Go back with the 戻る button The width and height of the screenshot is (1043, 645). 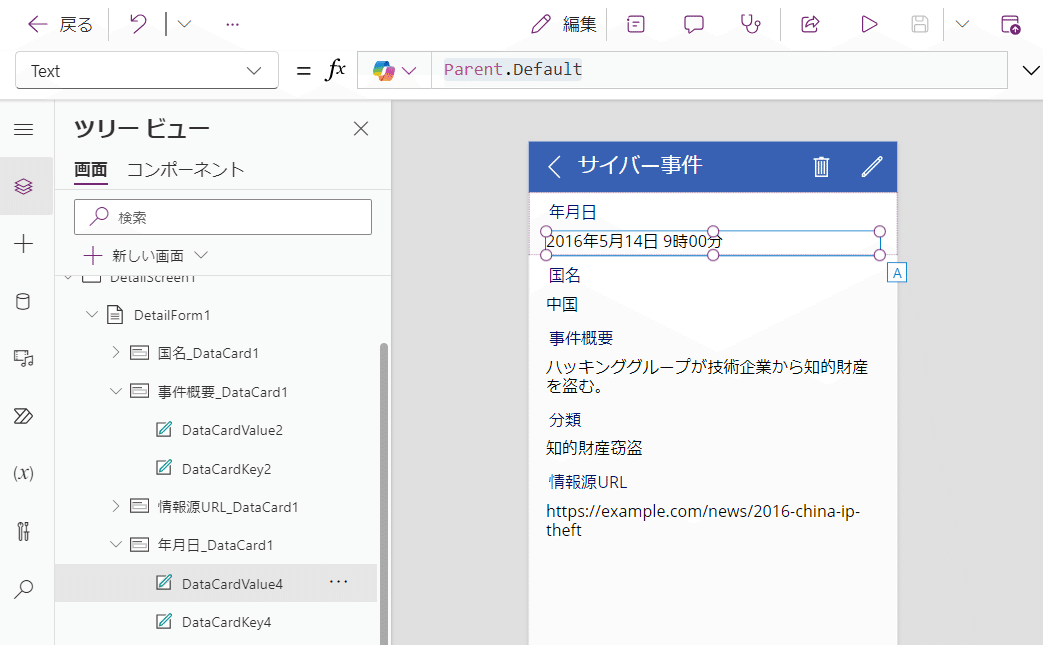point(60,25)
